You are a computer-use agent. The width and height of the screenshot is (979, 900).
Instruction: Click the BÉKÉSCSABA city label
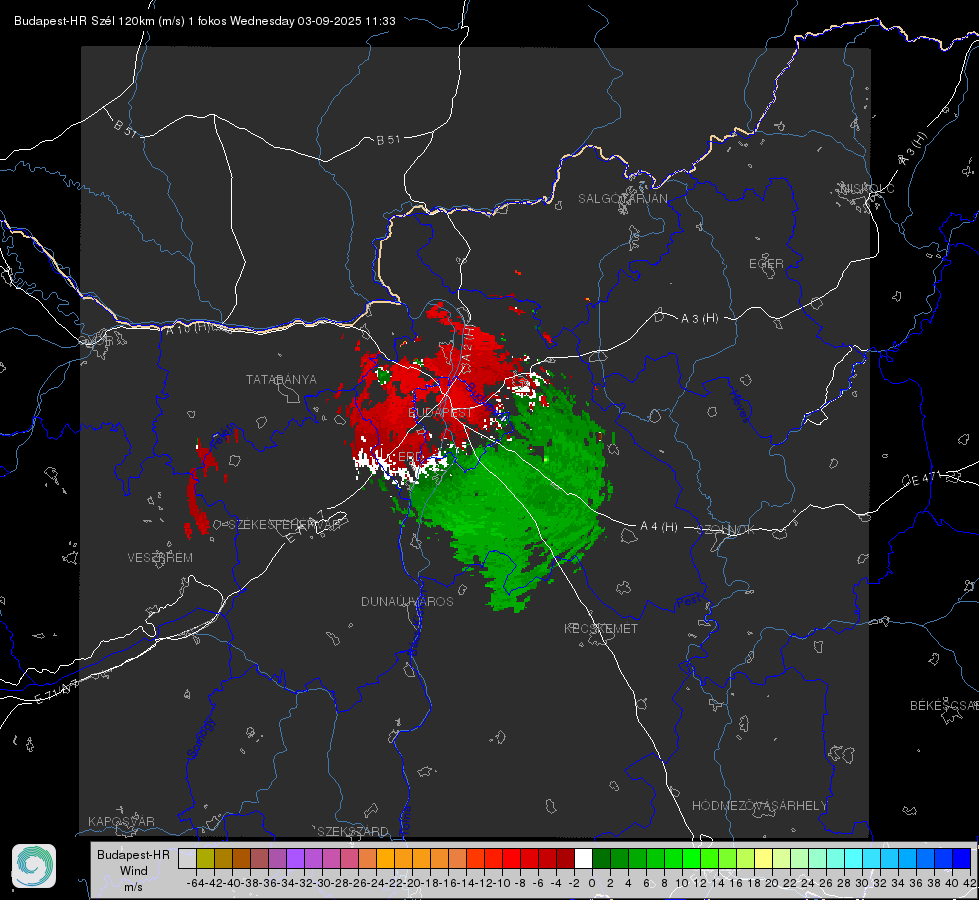point(944,706)
